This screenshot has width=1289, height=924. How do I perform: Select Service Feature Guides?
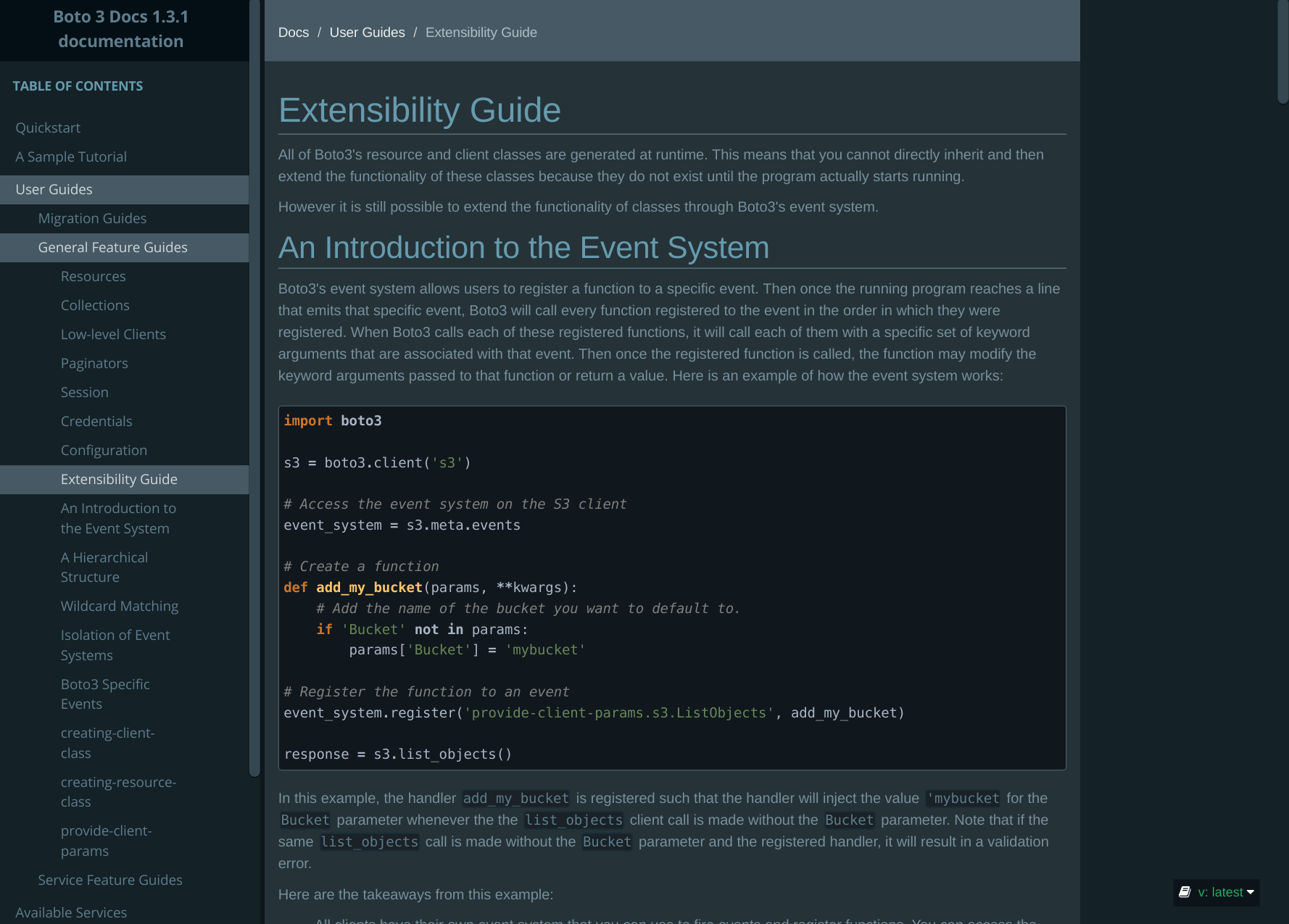tap(110, 880)
